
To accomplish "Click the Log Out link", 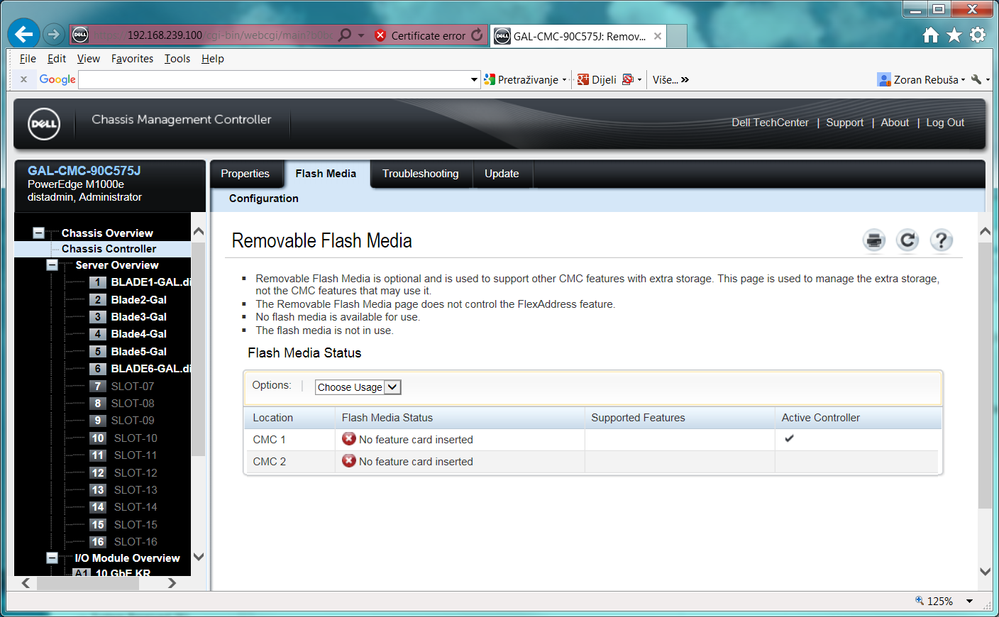I will (945, 122).
